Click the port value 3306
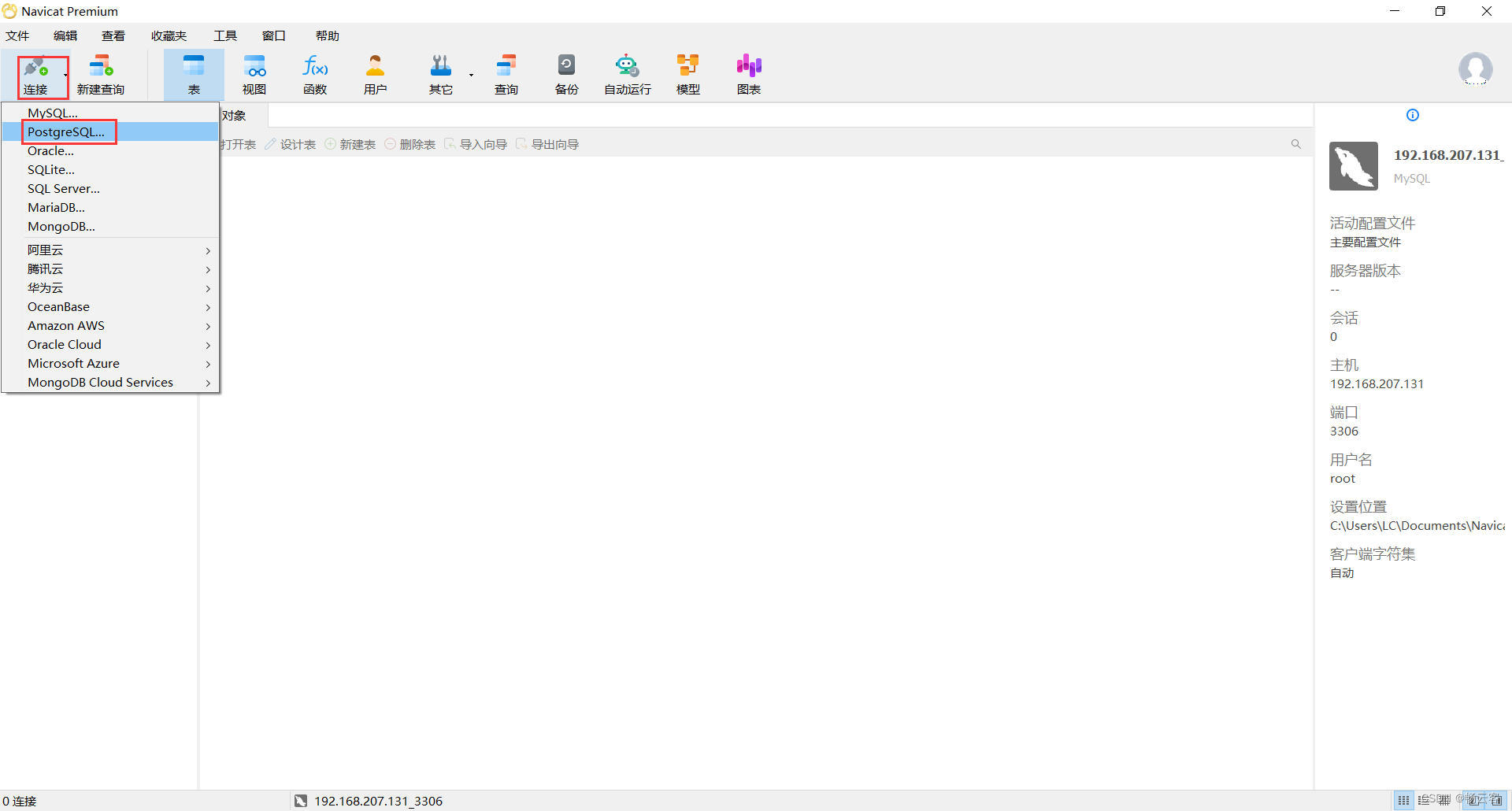 point(1343,431)
